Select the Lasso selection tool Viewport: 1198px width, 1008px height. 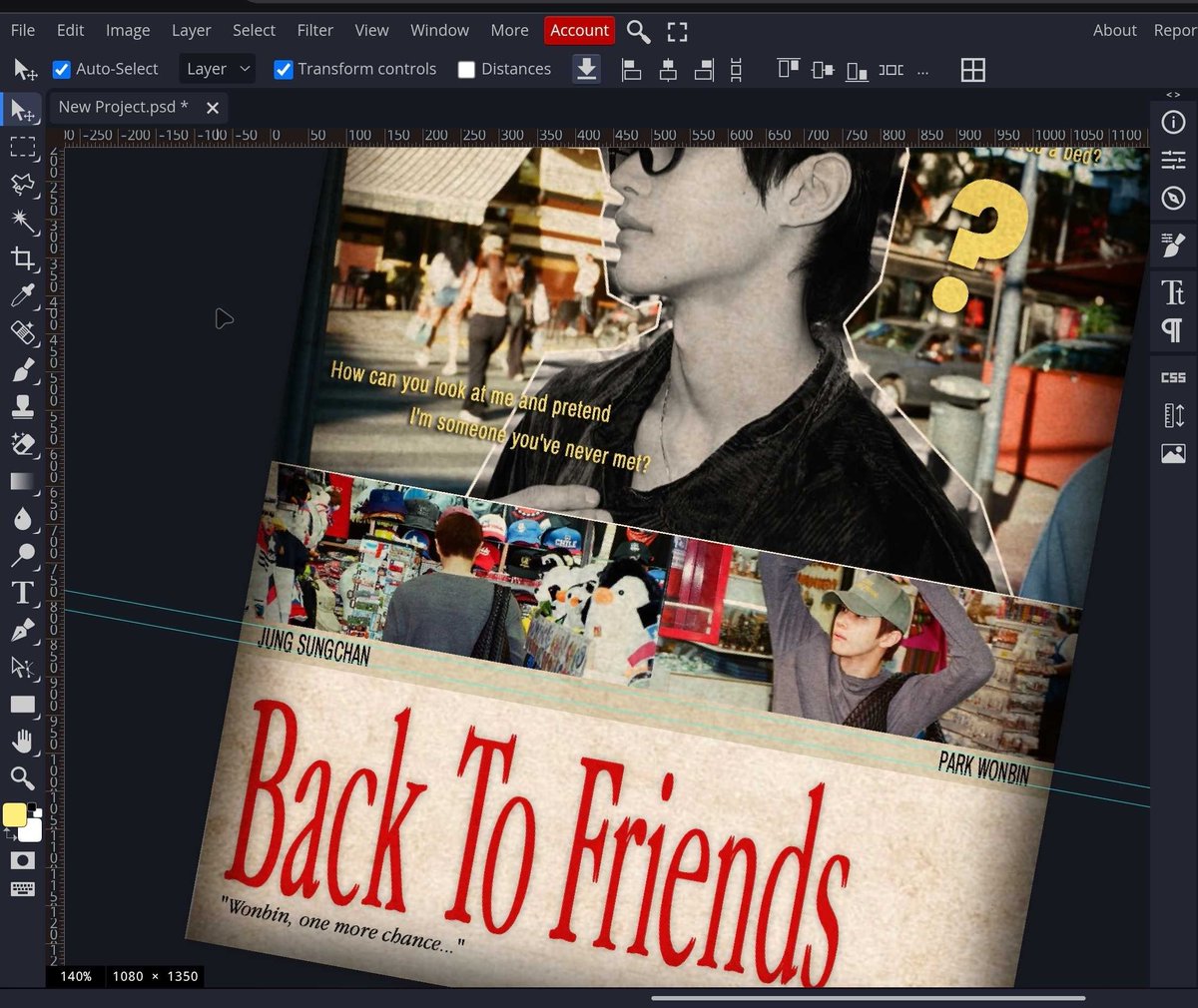pos(23,185)
